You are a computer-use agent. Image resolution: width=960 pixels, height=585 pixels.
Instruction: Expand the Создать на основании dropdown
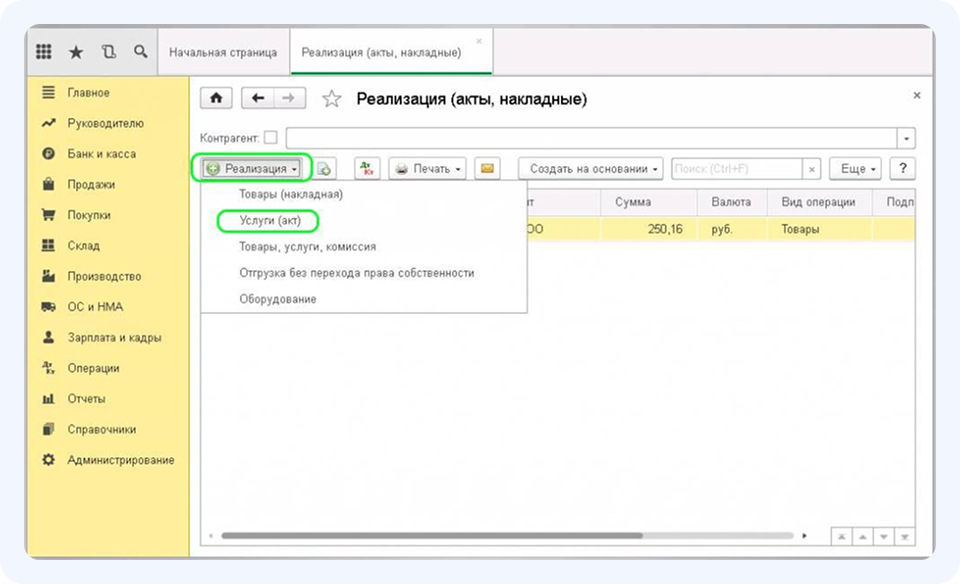590,169
